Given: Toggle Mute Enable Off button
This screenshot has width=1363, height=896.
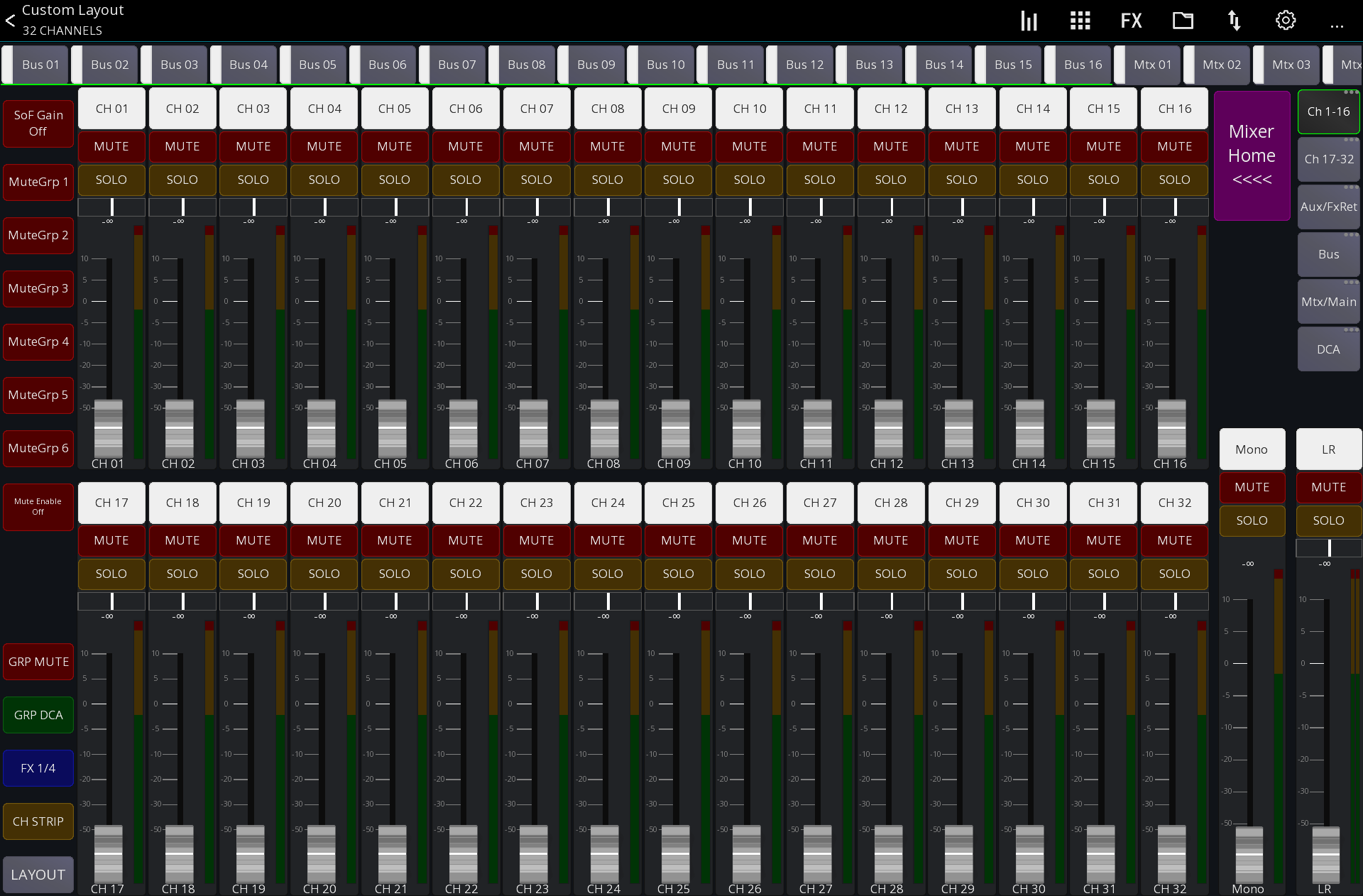Looking at the screenshot, I should pyautogui.click(x=38, y=507).
